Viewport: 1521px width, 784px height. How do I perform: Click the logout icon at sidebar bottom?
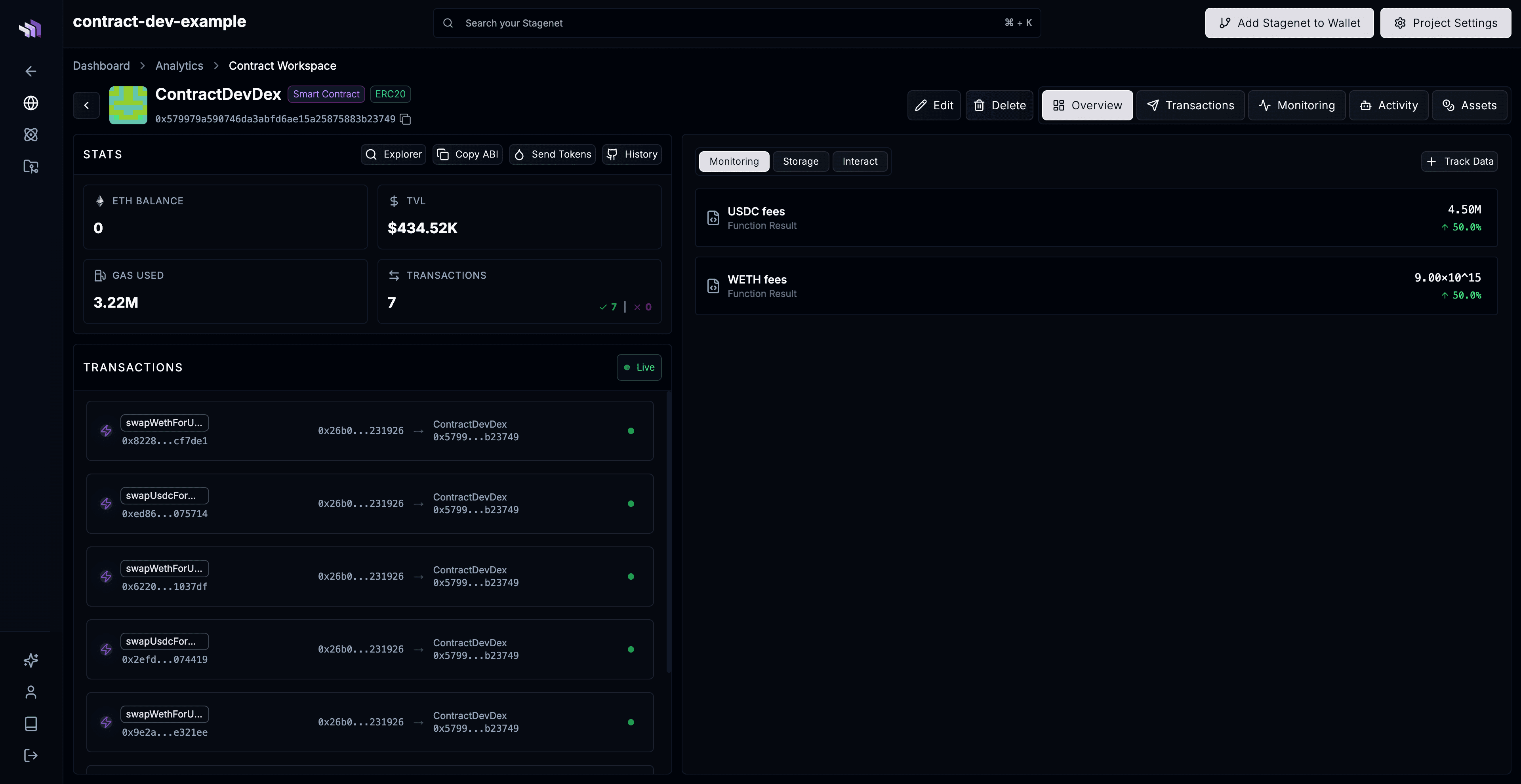pos(30,755)
